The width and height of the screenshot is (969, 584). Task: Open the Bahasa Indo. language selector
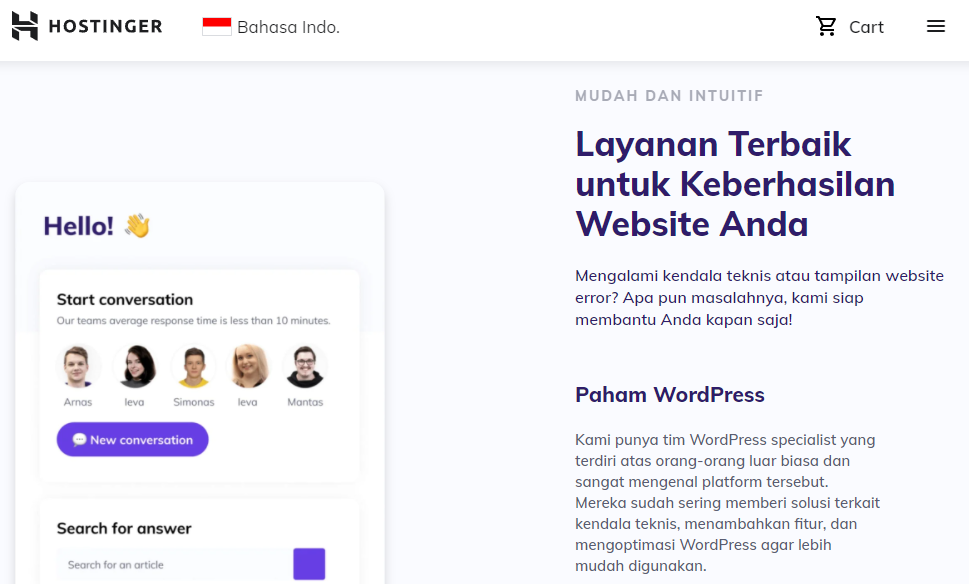[270, 27]
